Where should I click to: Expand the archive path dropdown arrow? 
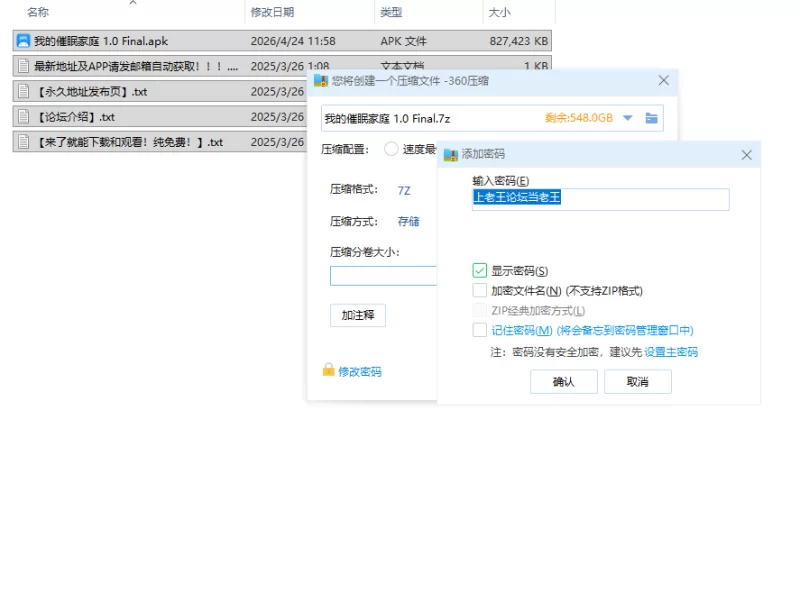pos(628,118)
